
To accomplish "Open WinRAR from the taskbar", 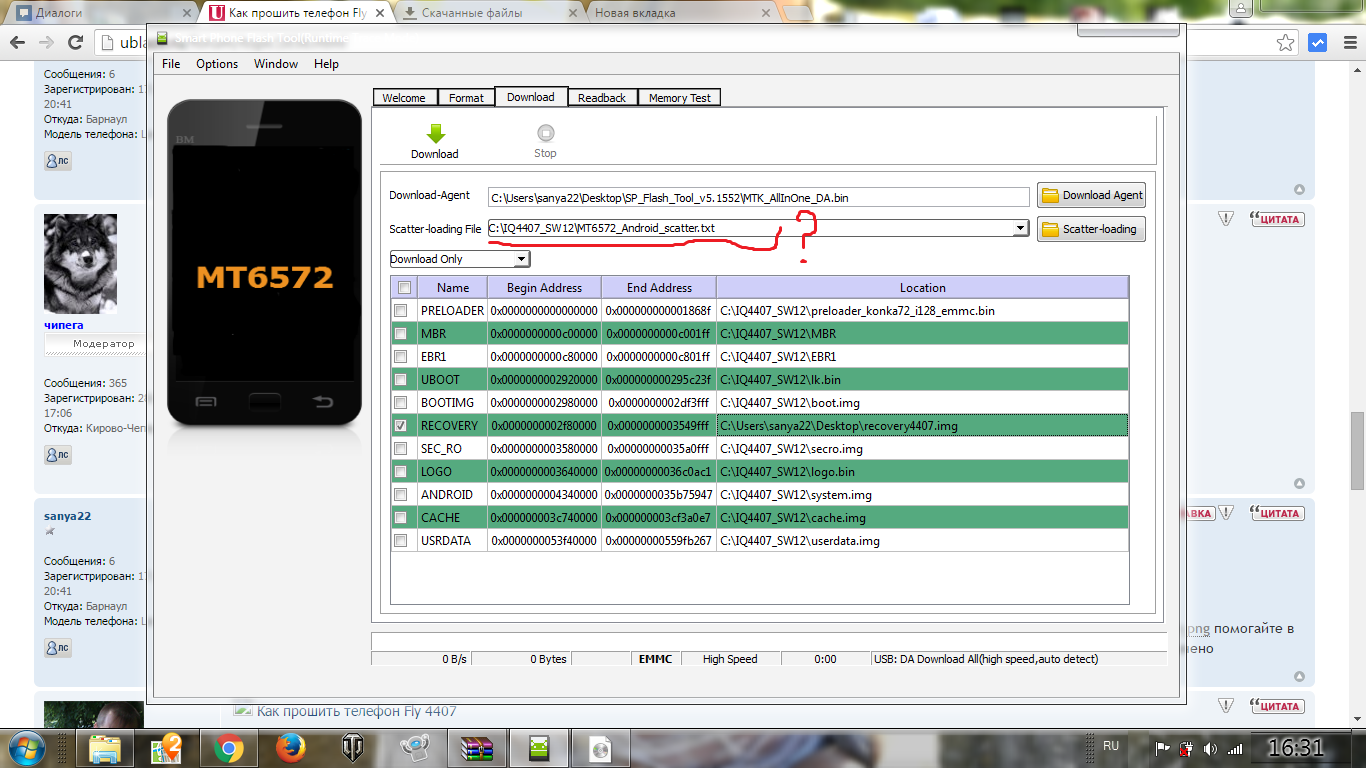I will click(476, 748).
